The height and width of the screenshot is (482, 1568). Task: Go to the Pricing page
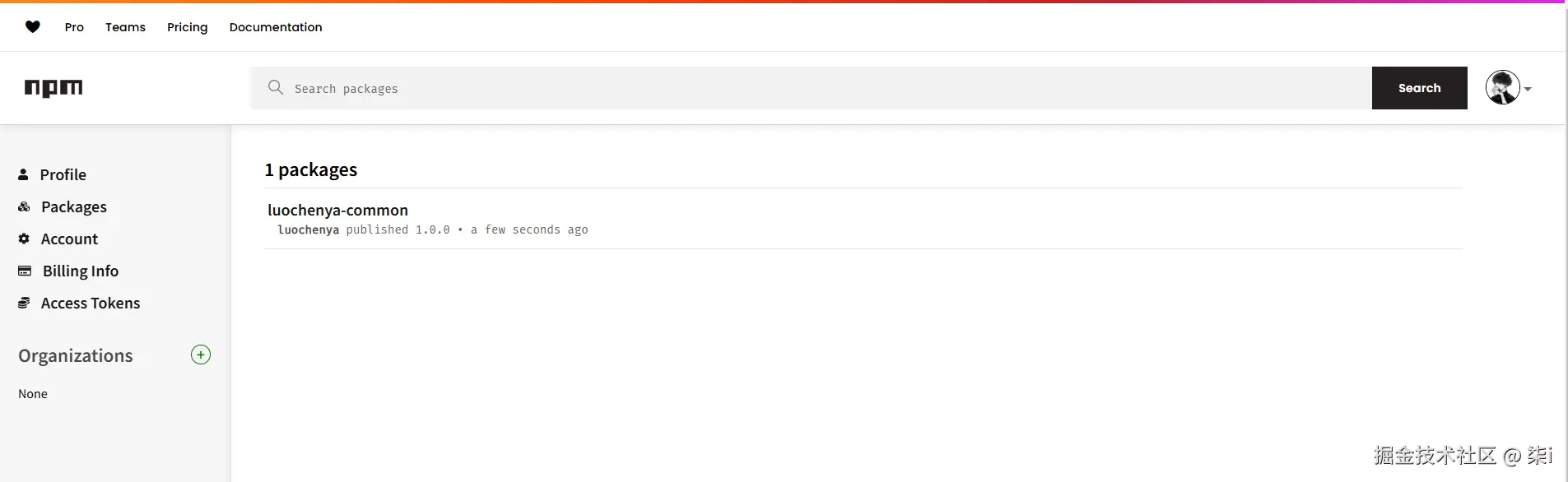188,27
